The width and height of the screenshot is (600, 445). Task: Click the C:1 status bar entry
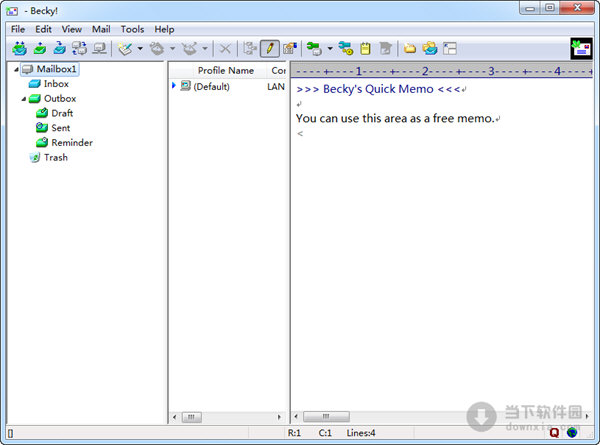(325, 433)
